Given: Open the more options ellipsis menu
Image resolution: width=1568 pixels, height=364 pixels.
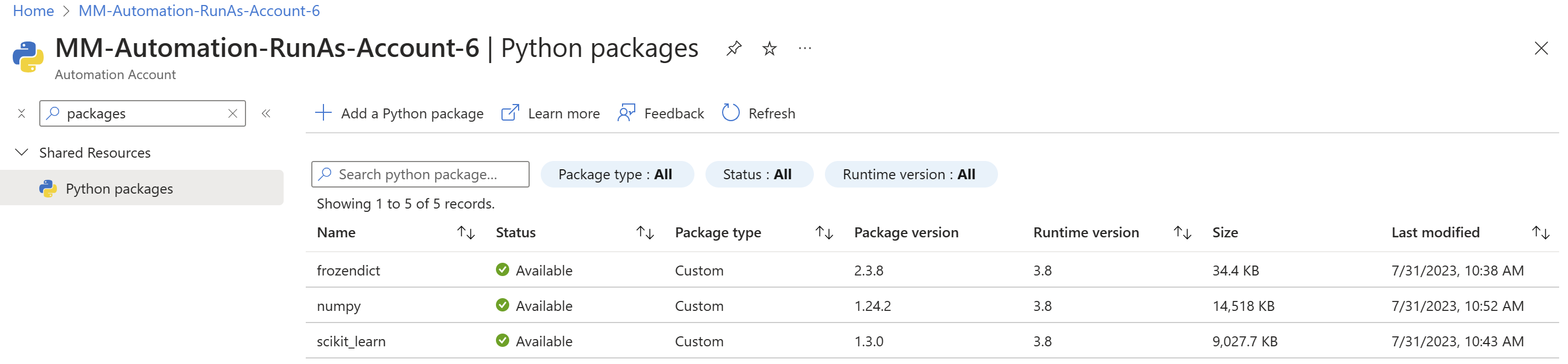Looking at the screenshot, I should (804, 48).
